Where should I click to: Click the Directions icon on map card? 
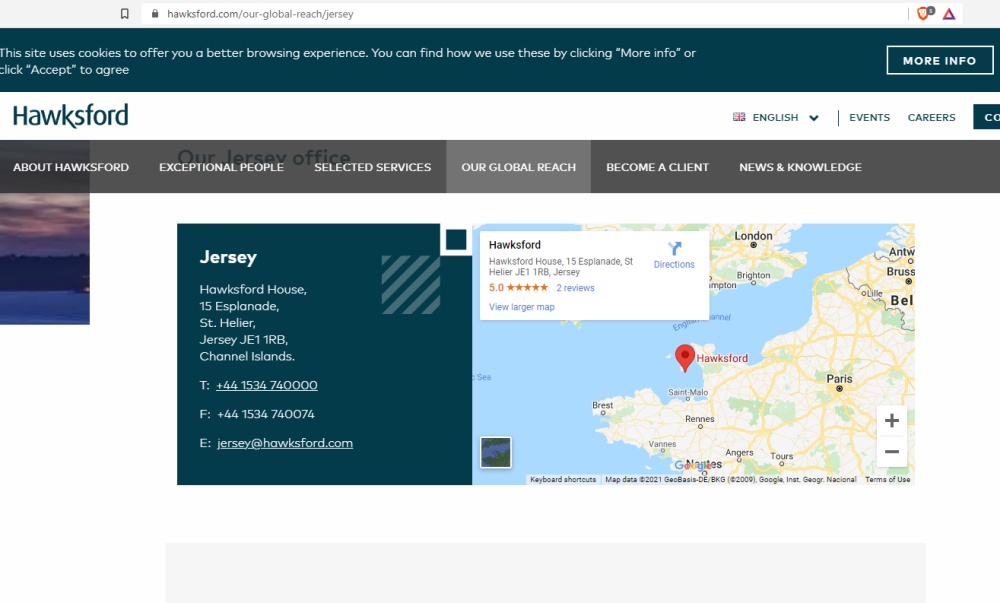674,250
